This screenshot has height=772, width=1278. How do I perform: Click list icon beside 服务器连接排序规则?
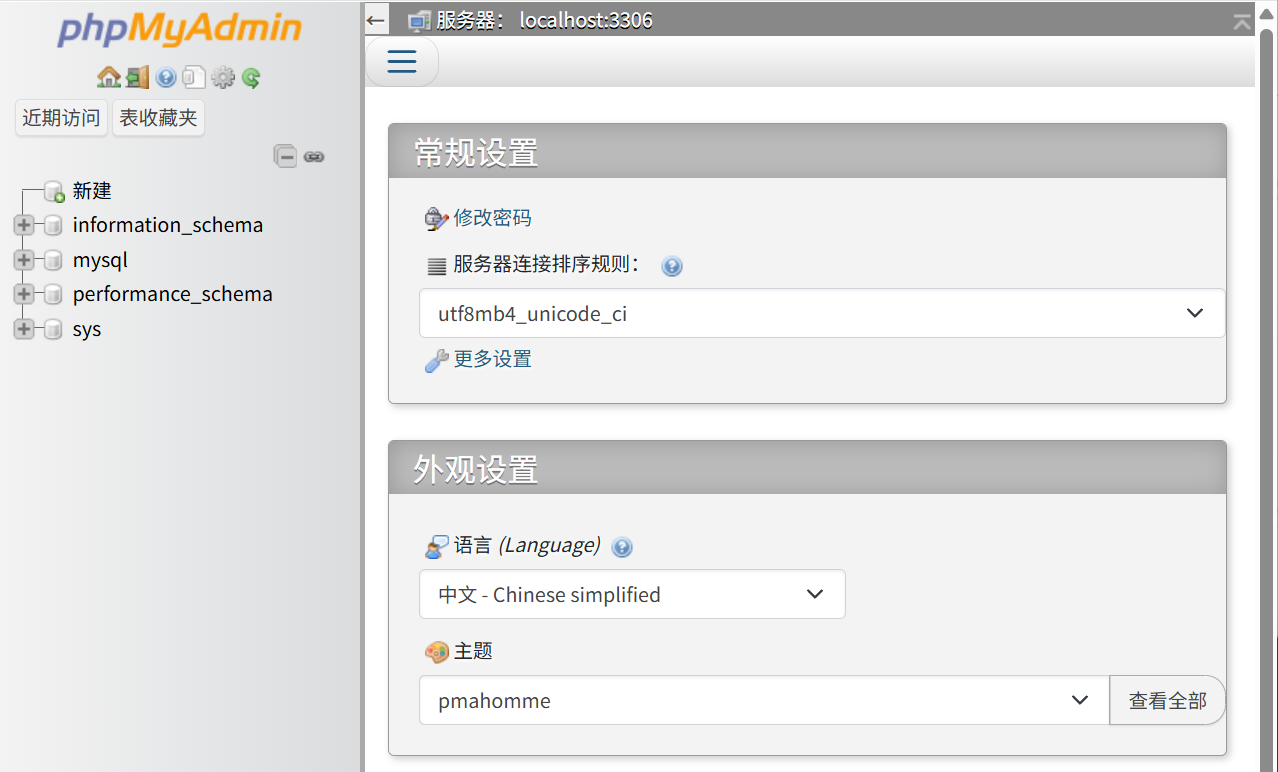(x=437, y=266)
